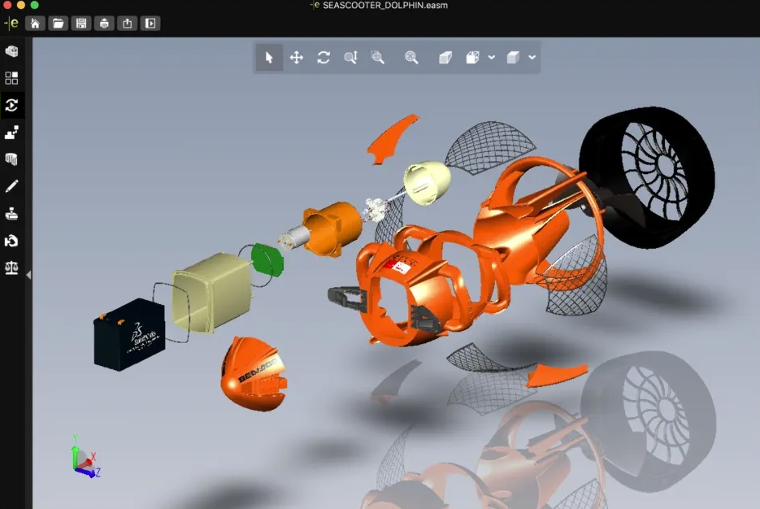
Task: Expand the display style dropdown arrow
Action: (532, 57)
